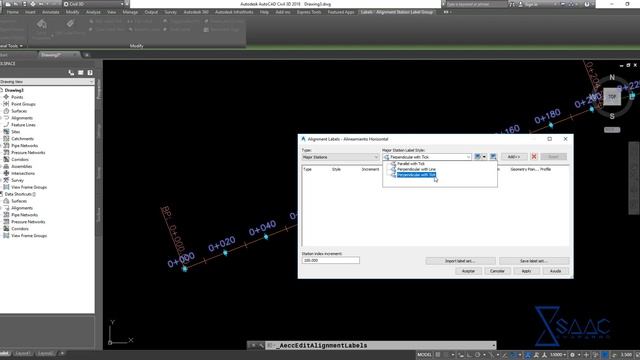Viewport: 640px width, 360px height.
Task: Select Corridors under Drawing3
Action: pyautogui.click(x=20, y=160)
